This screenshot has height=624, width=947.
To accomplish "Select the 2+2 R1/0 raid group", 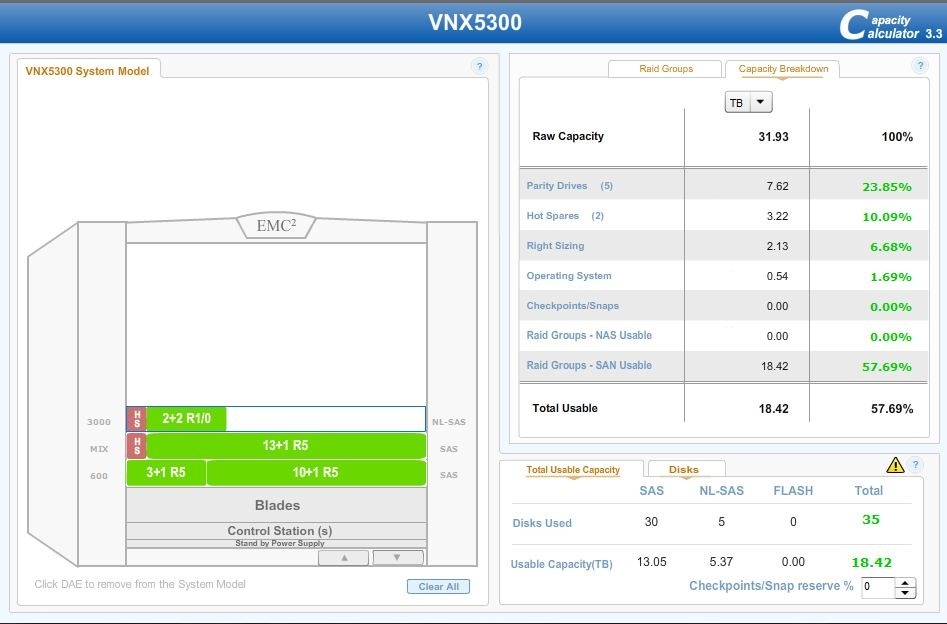I will [187, 419].
